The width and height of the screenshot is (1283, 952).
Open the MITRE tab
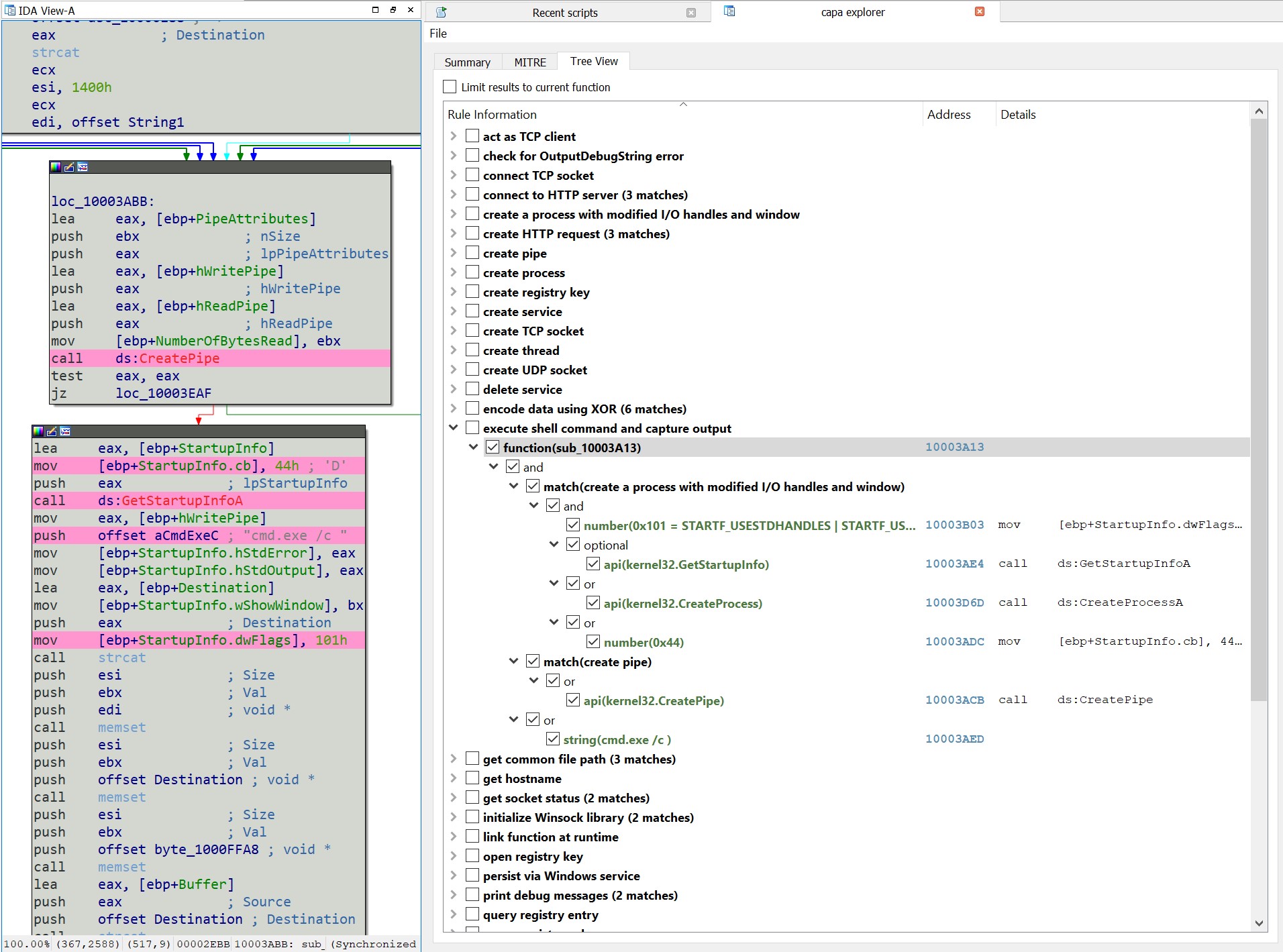[529, 62]
